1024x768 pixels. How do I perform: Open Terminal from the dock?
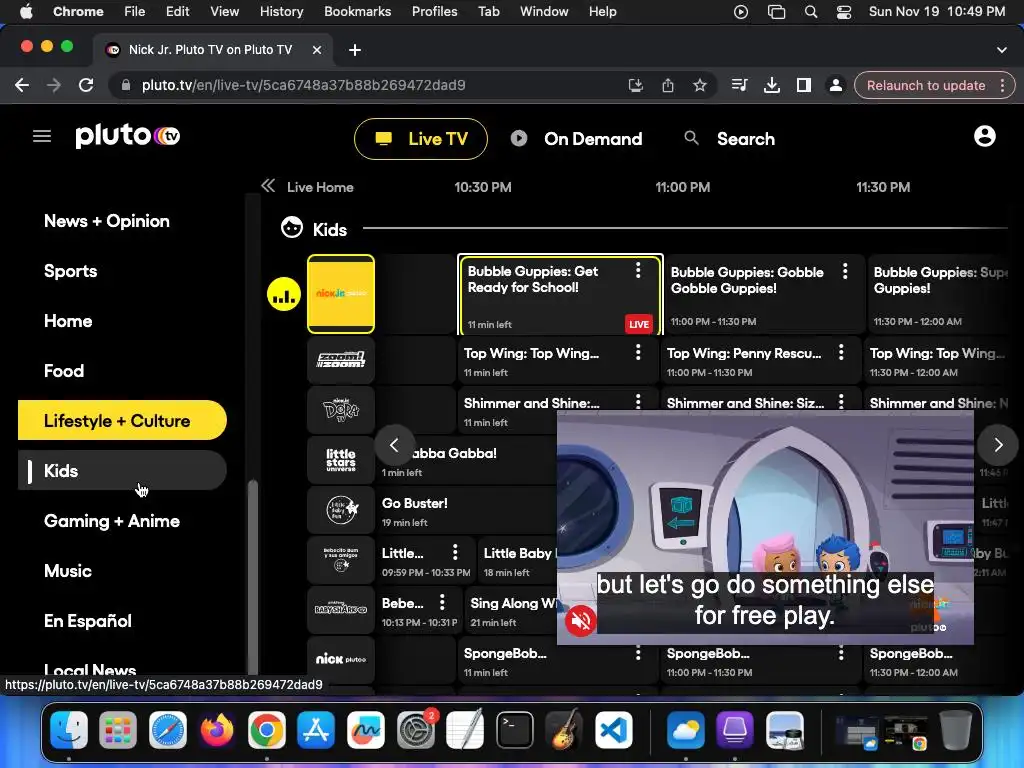(515, 729)
